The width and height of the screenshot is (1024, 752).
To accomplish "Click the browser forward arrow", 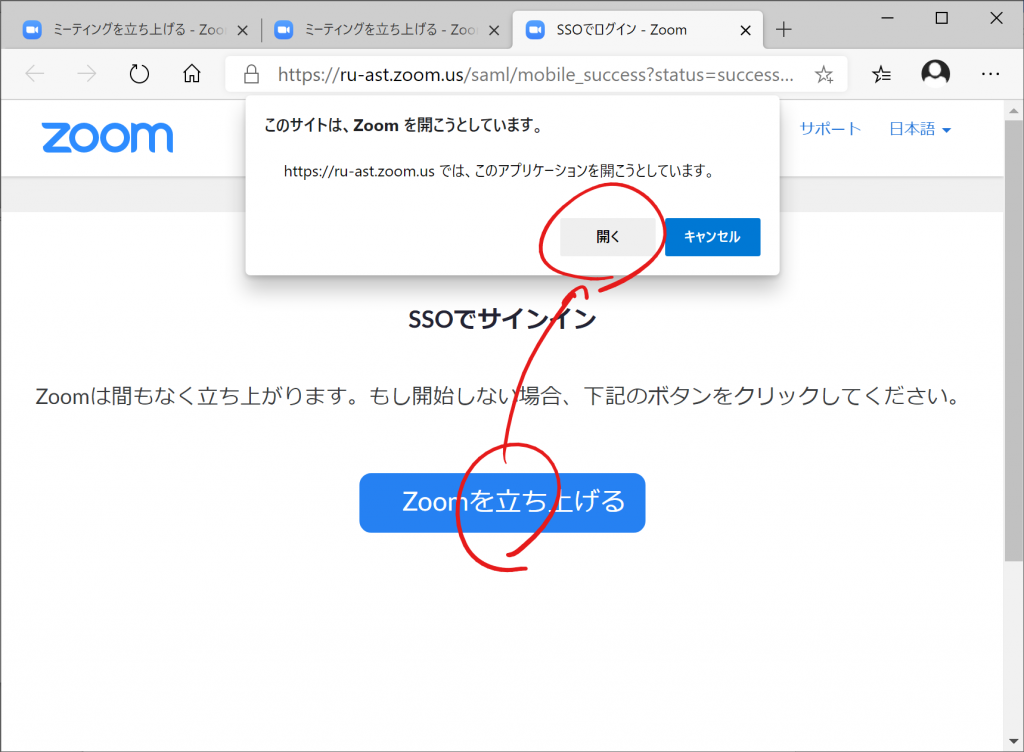I will click(86, 74).
